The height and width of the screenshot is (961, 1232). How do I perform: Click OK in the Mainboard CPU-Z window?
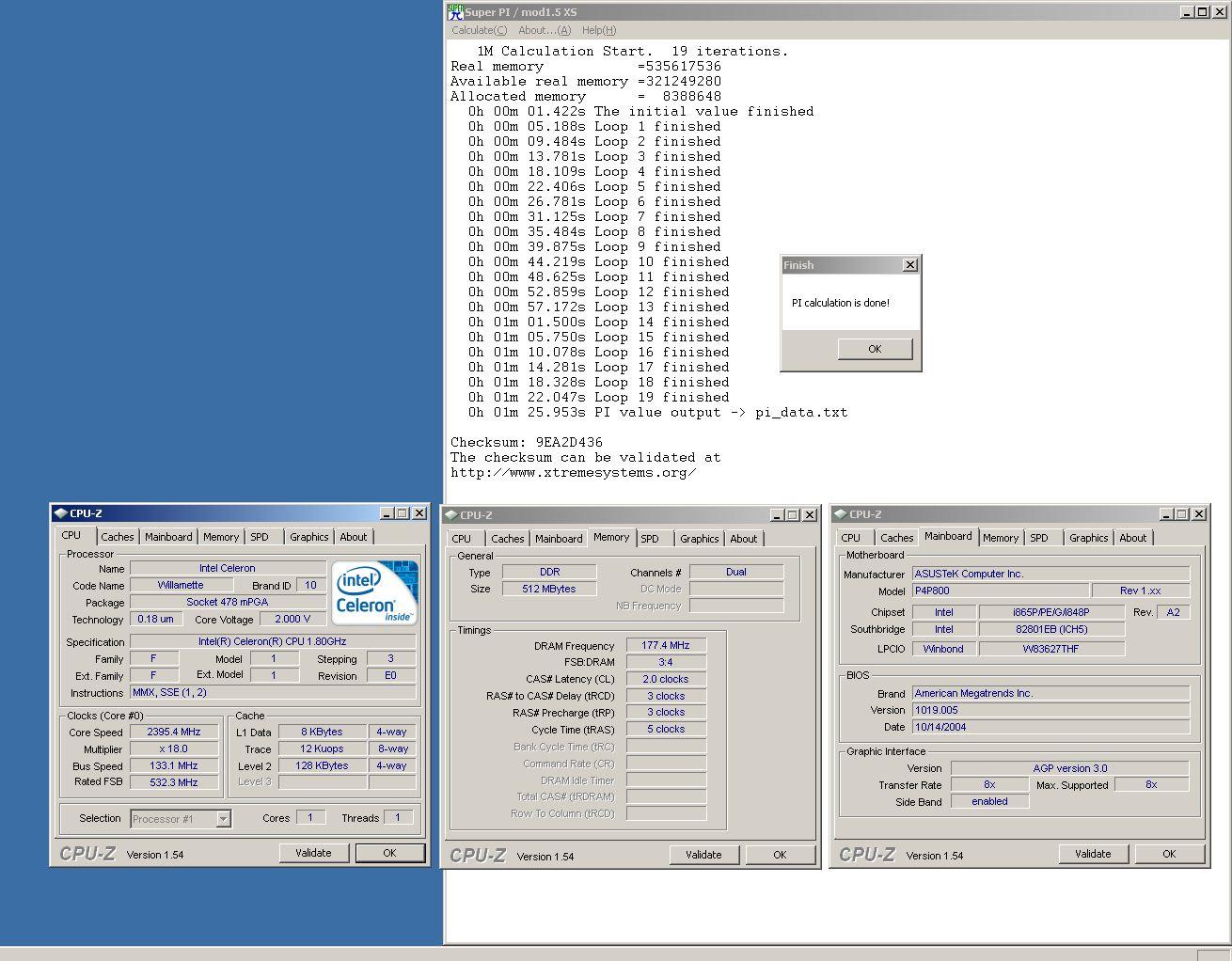pos(1169,854)
